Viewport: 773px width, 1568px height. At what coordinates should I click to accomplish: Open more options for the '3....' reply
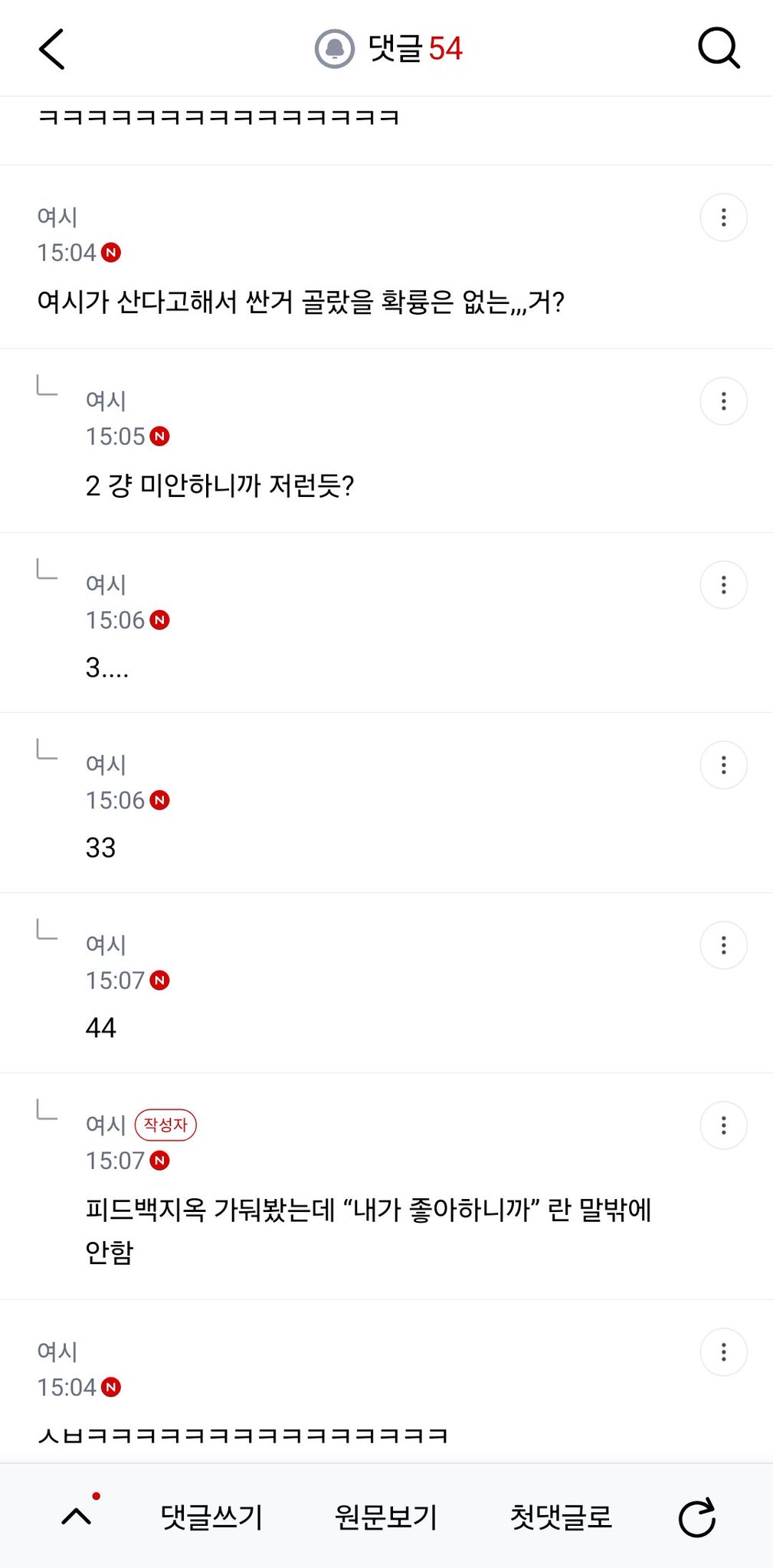tap(723, 585)
